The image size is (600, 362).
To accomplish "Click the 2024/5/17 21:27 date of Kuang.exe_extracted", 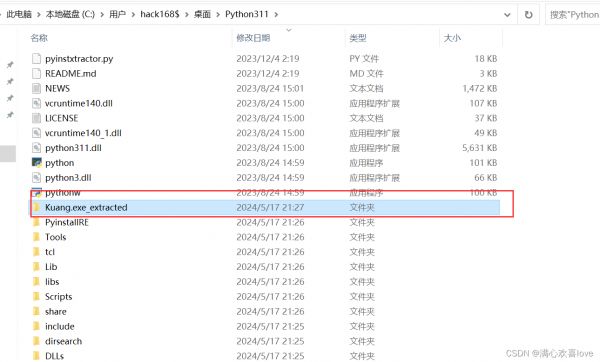I will [270, 207].
